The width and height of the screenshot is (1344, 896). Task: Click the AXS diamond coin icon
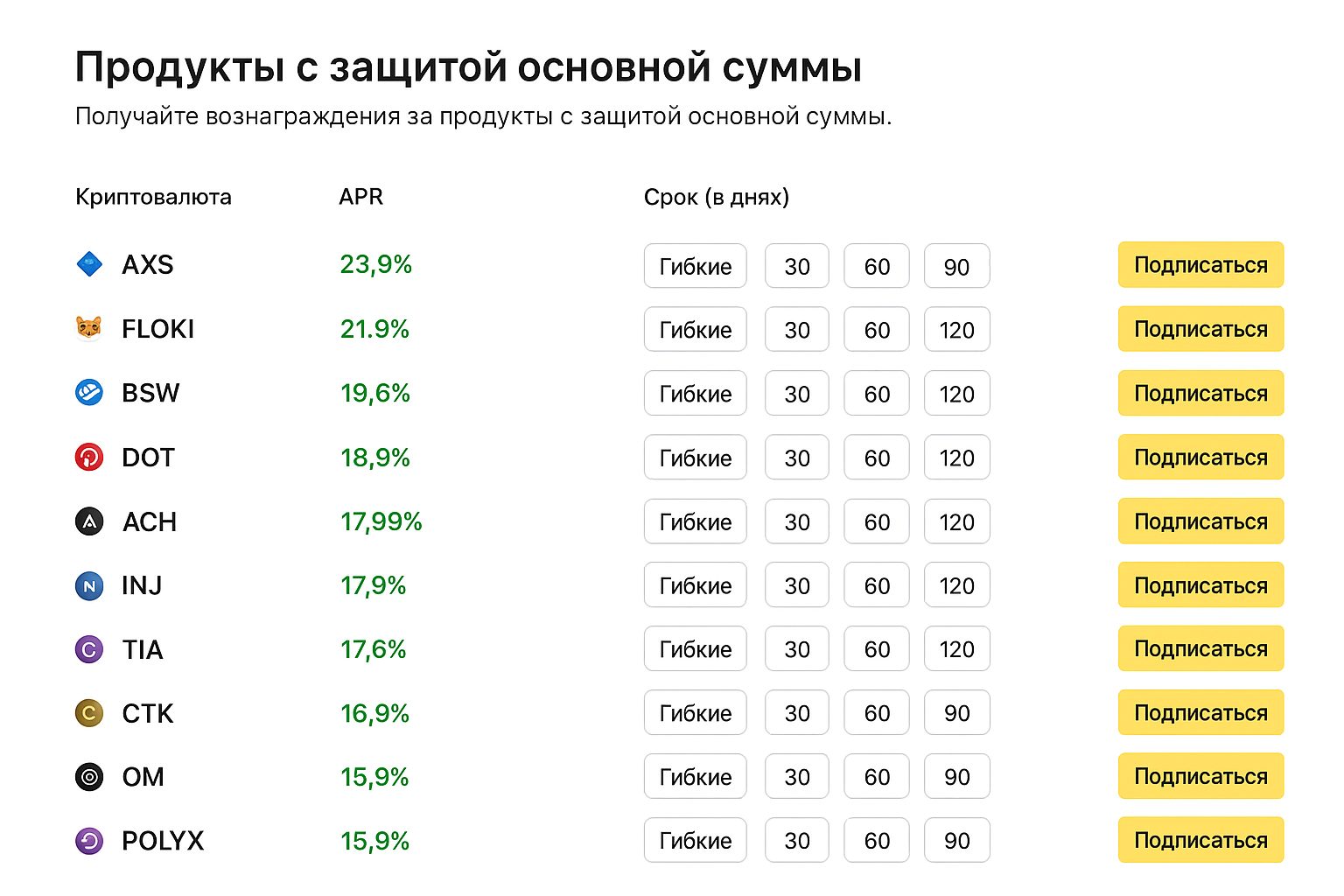(89, 265)
